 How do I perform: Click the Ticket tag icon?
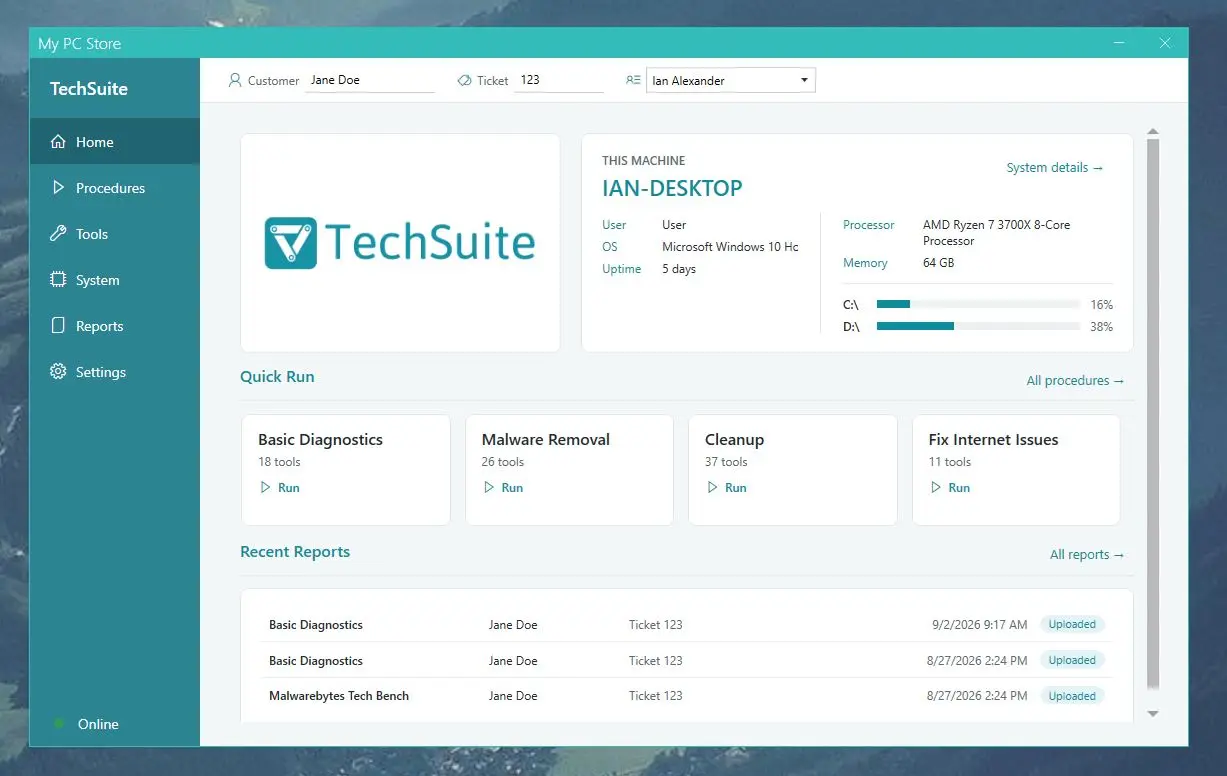point(464,80)
